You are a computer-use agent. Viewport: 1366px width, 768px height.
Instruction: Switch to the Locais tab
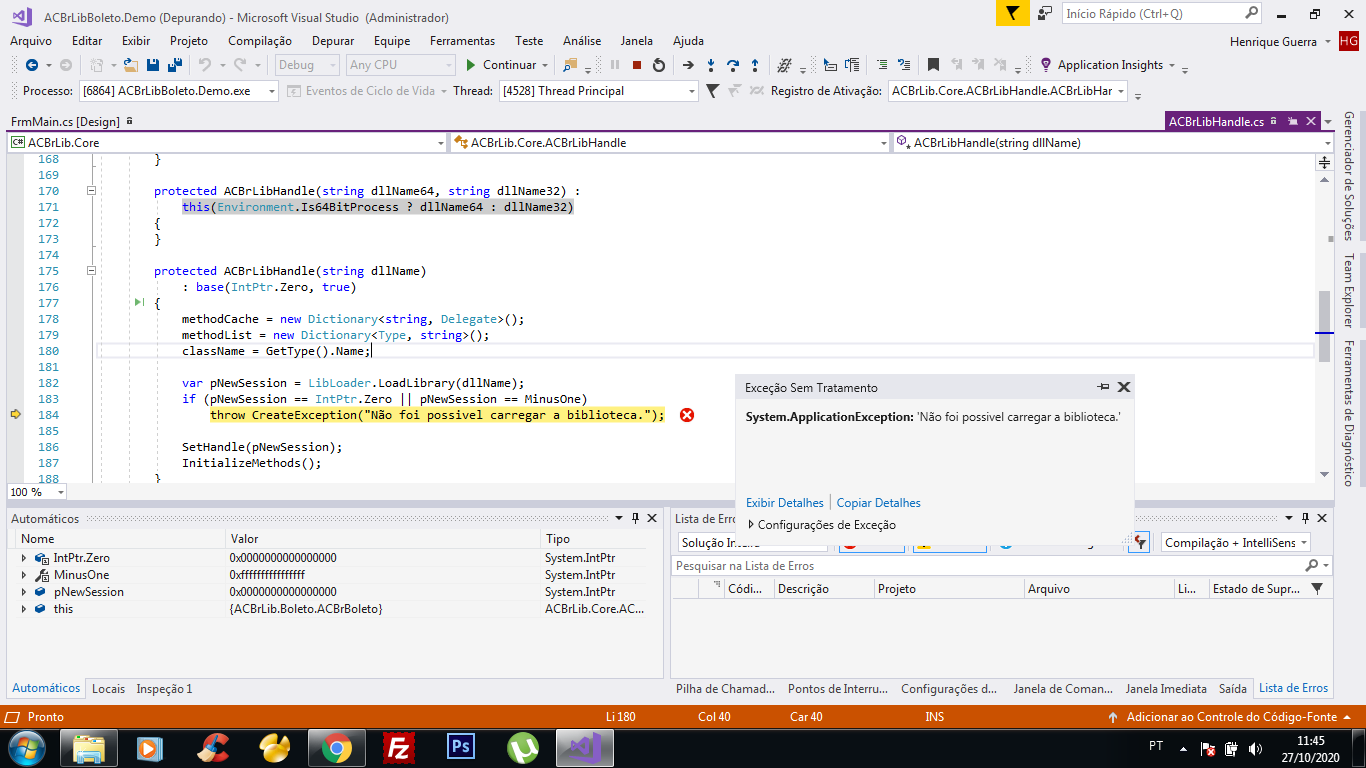coord(109,688)
